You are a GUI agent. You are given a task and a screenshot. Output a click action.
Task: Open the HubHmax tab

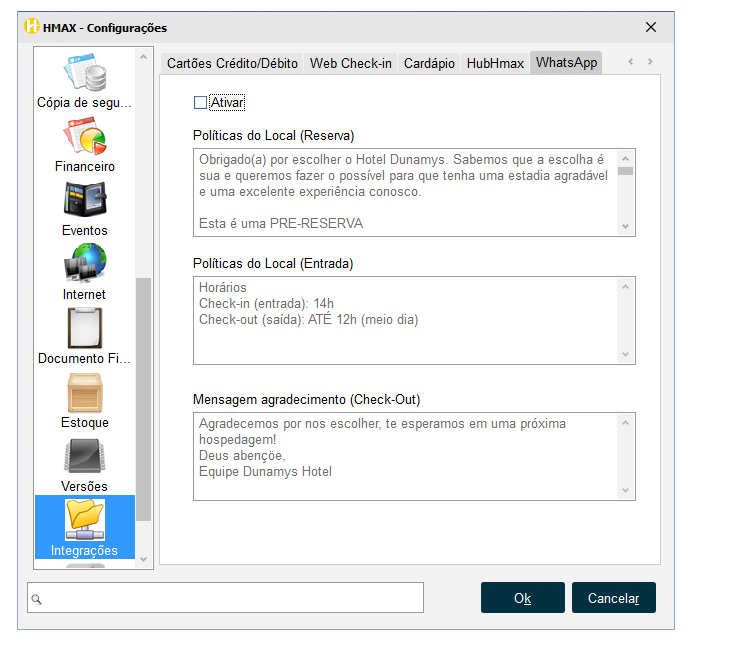[x=494, y=63]
